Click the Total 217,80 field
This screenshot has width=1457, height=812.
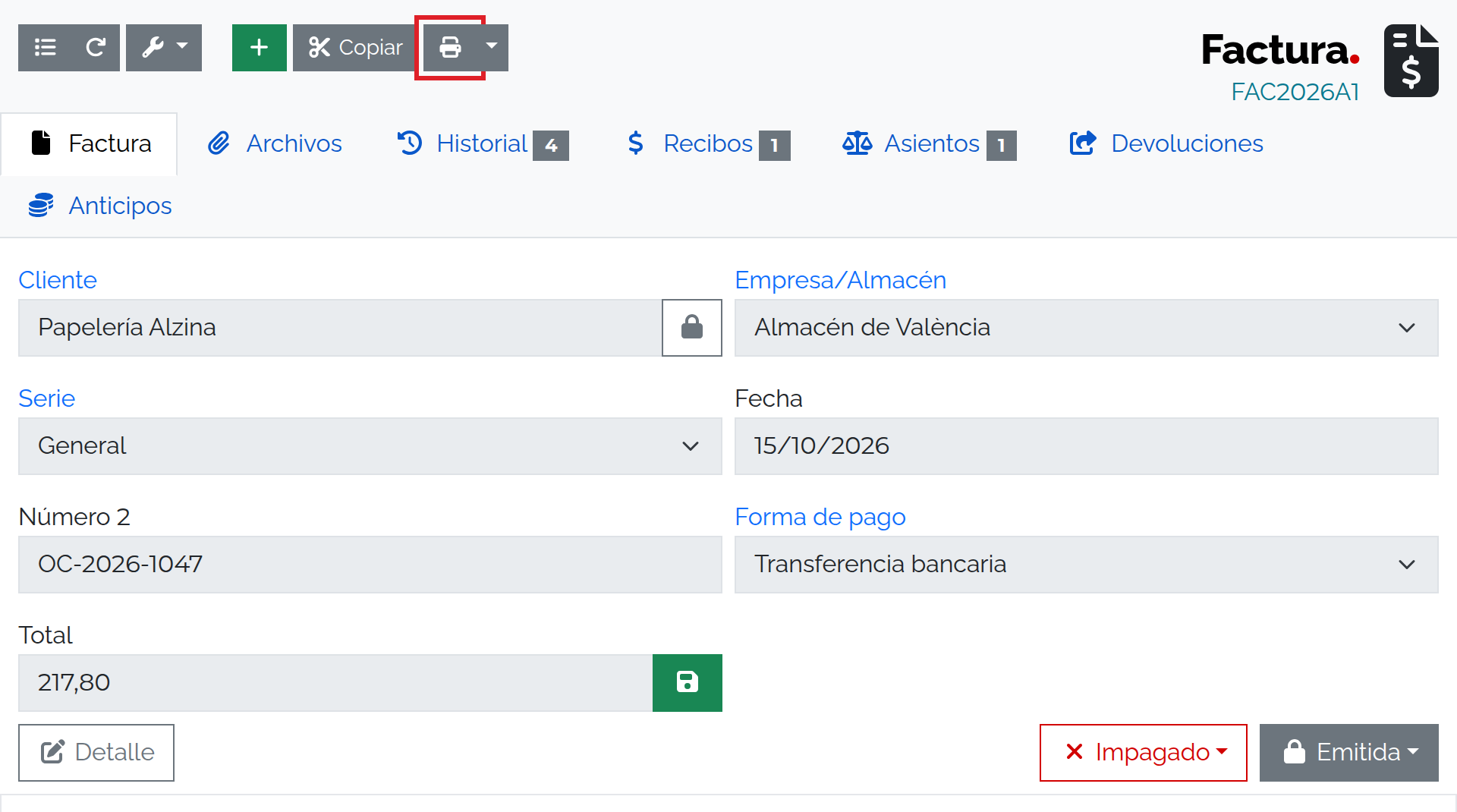(x=335, y=683)
